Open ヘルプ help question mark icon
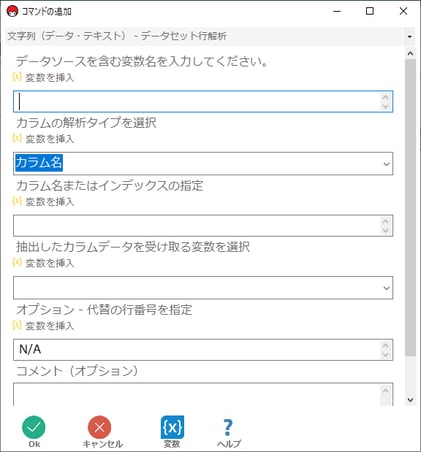 point(228,427)
